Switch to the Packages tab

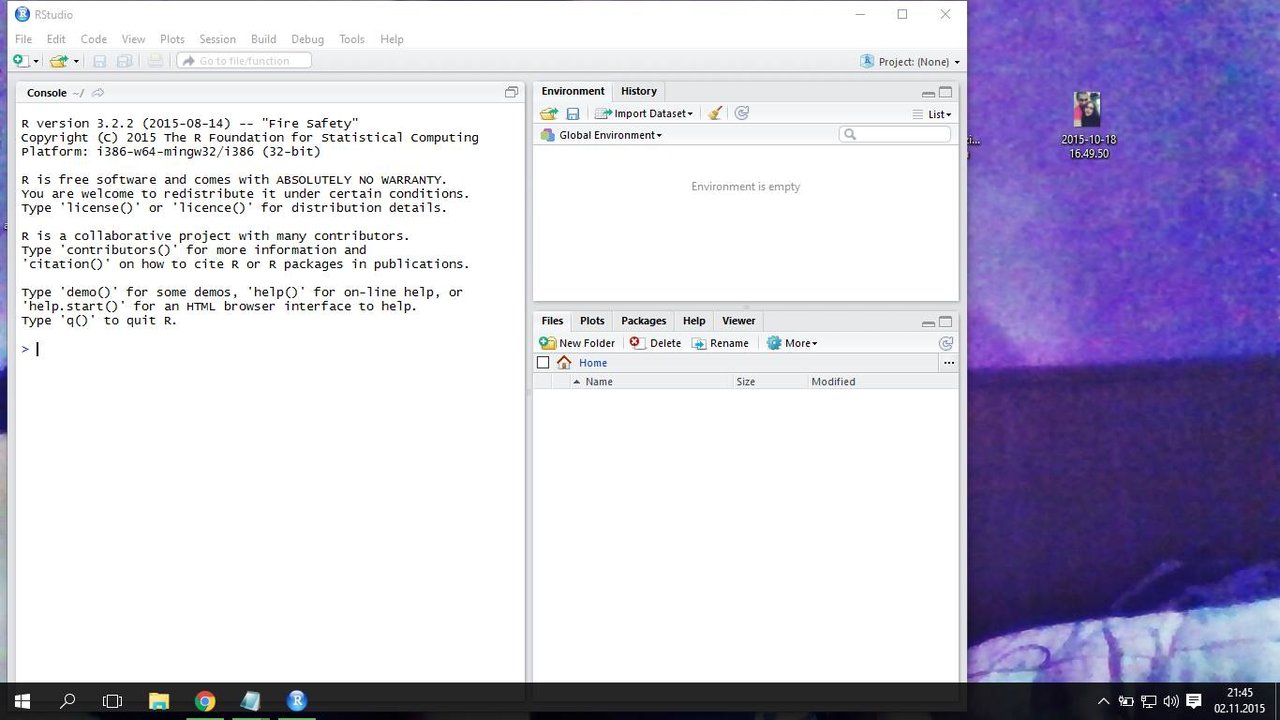coord(644,321)
